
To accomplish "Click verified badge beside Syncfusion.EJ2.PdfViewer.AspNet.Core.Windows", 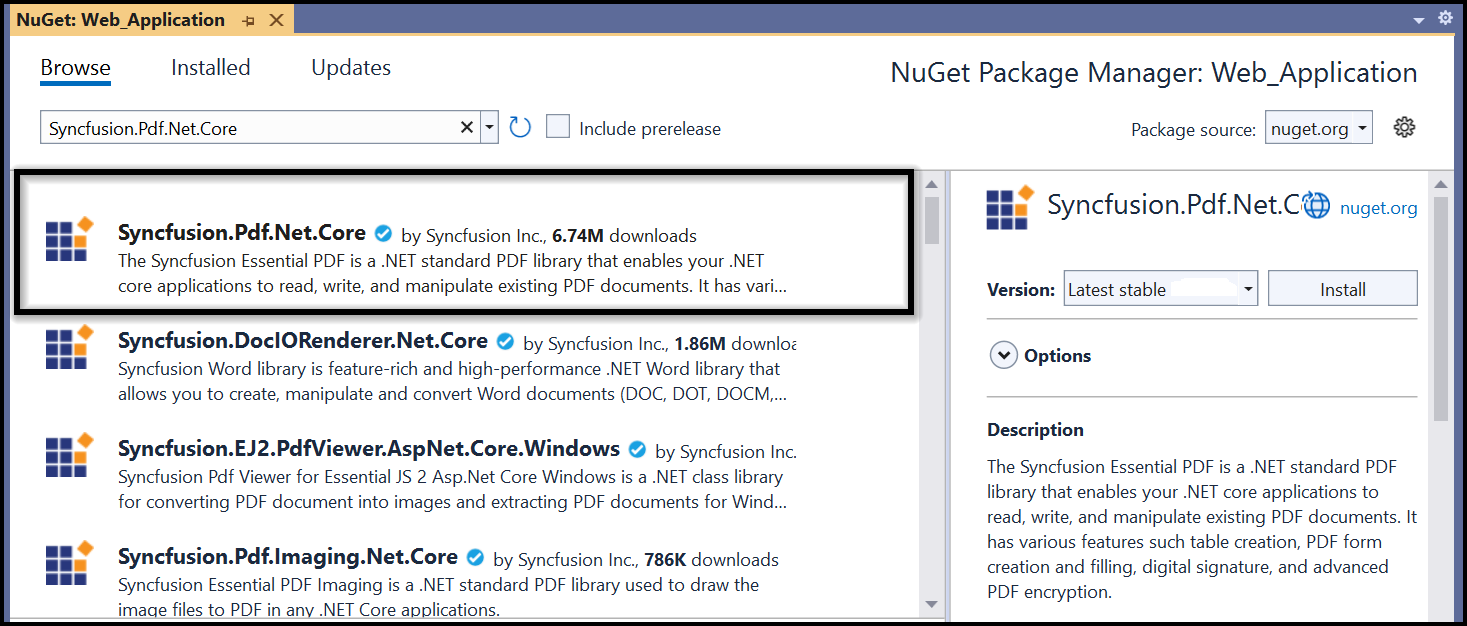I will click(x=637, y=450).
